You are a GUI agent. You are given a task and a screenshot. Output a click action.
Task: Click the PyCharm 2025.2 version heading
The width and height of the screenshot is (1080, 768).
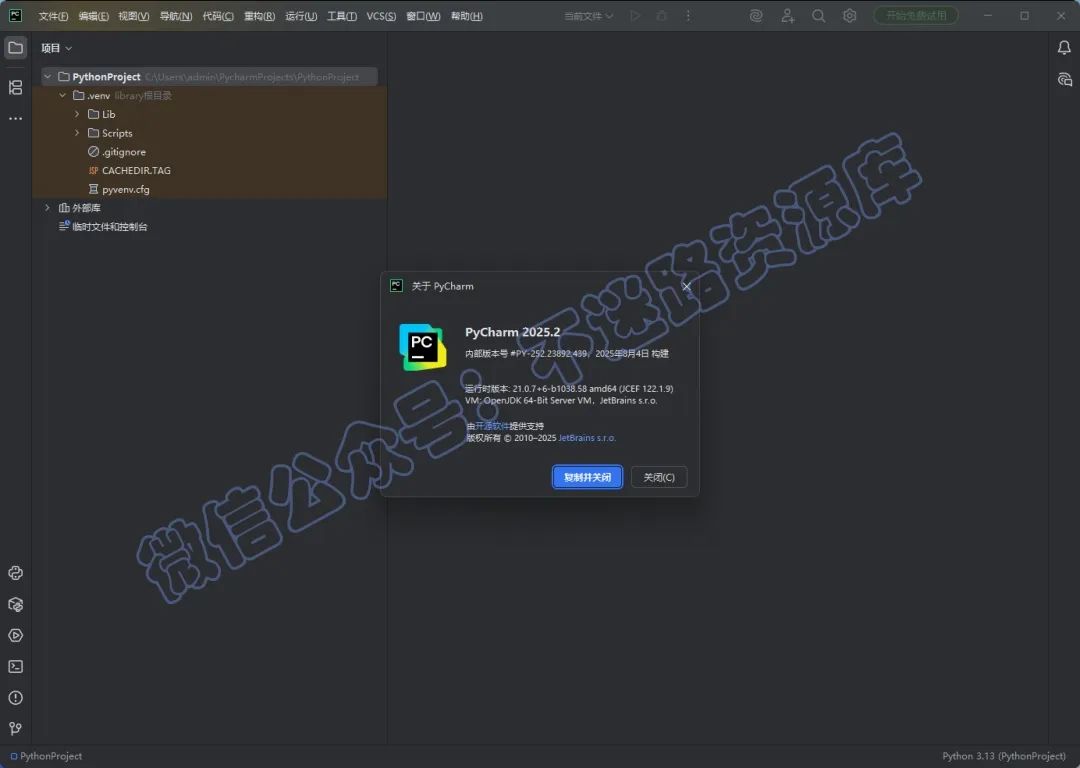[512, 332]
